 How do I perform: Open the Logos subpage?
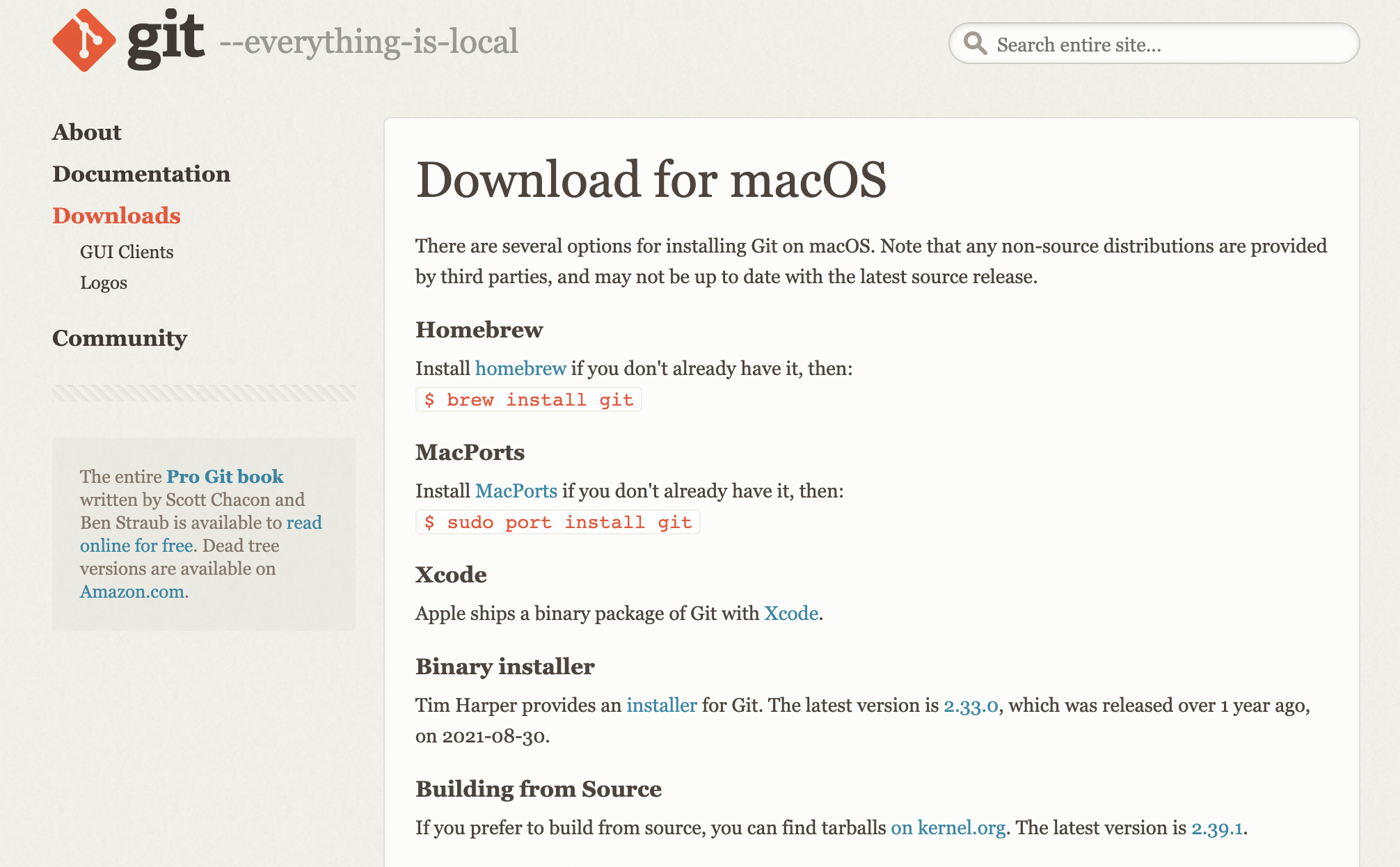(103, 283)
